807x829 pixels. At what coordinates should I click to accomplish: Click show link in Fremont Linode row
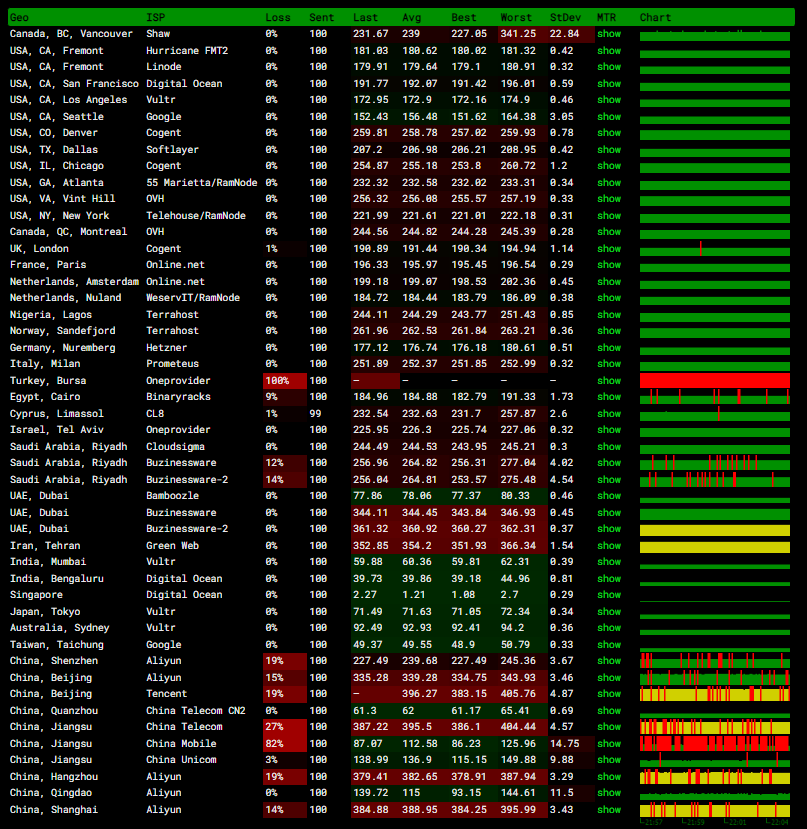tap(609, 67)
